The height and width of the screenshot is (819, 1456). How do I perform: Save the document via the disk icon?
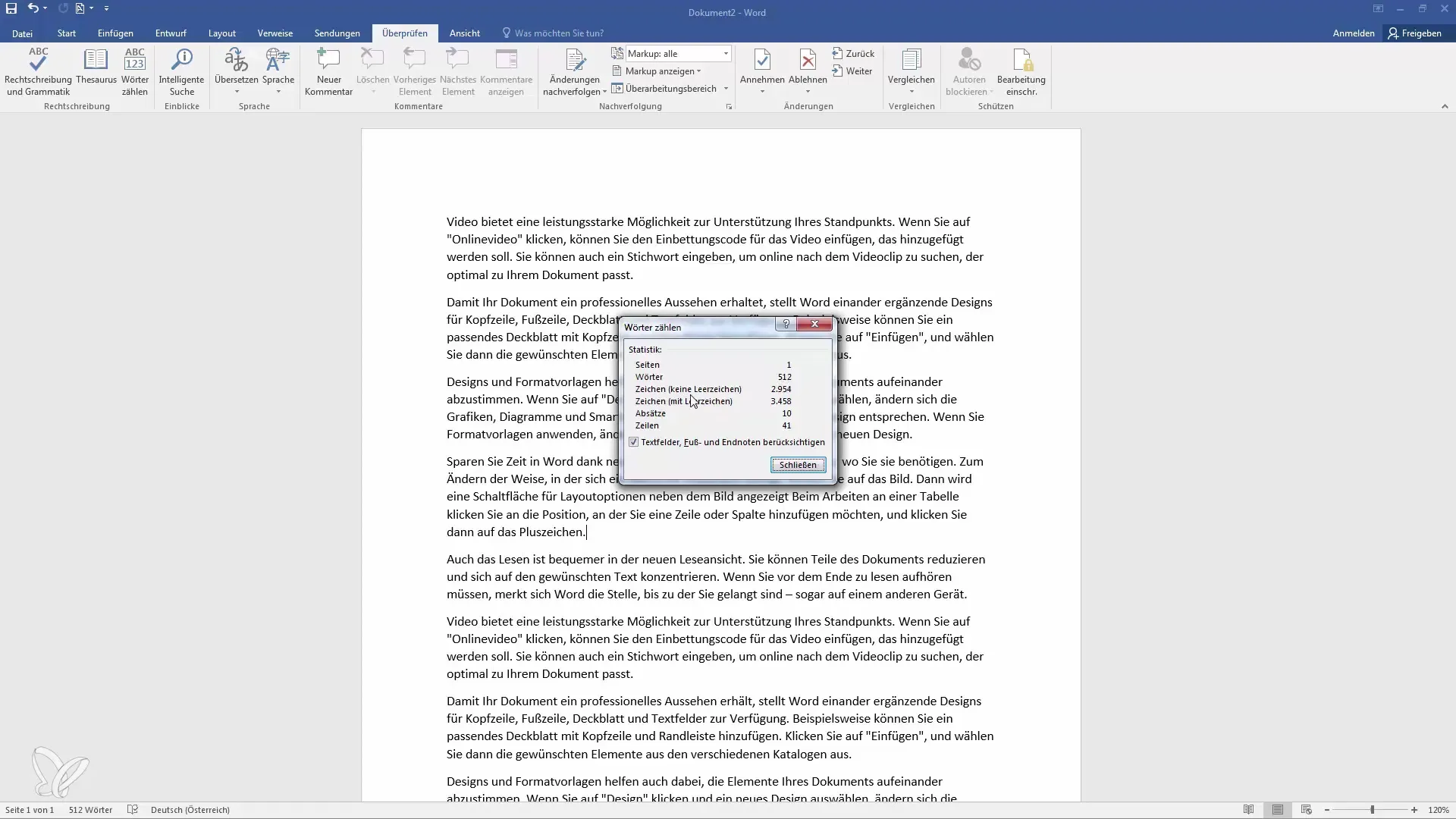tap(11, 8)
